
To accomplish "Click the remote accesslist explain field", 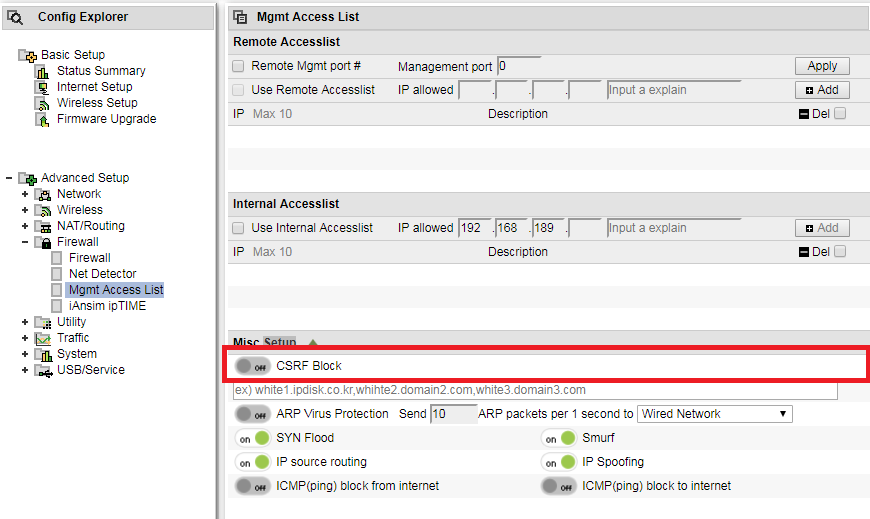I will (x=674, y=90).
